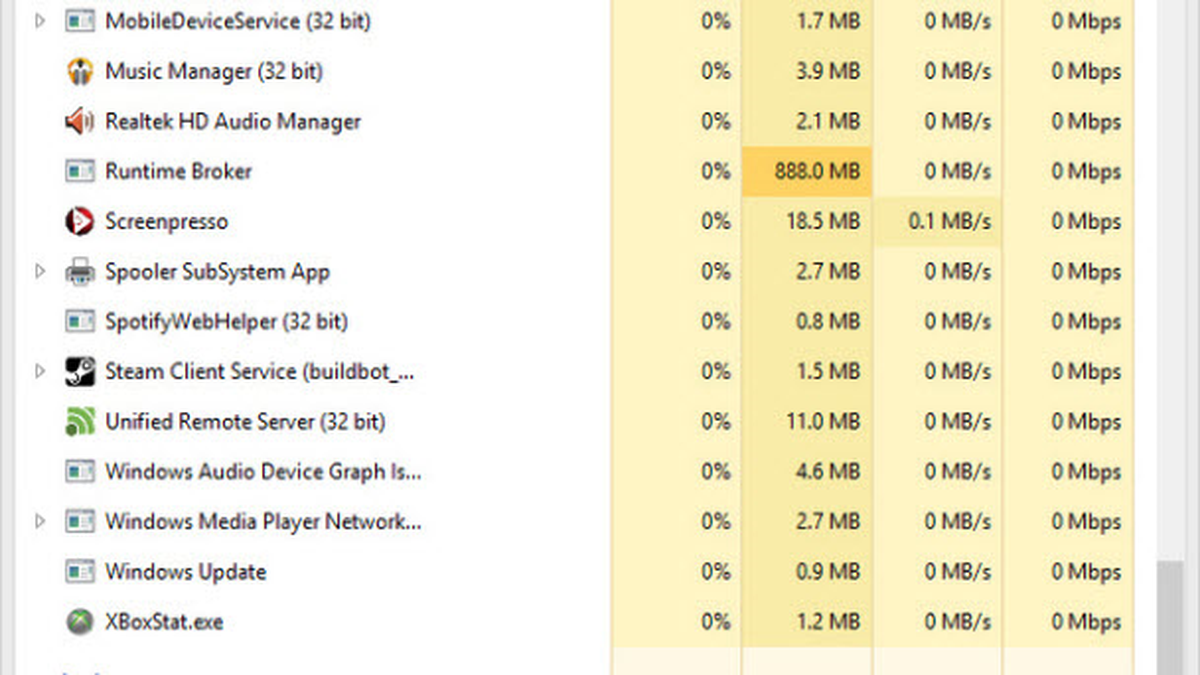Select Windows Media Player Network... name
This screenshot has height=675, width=1200.
263,521
